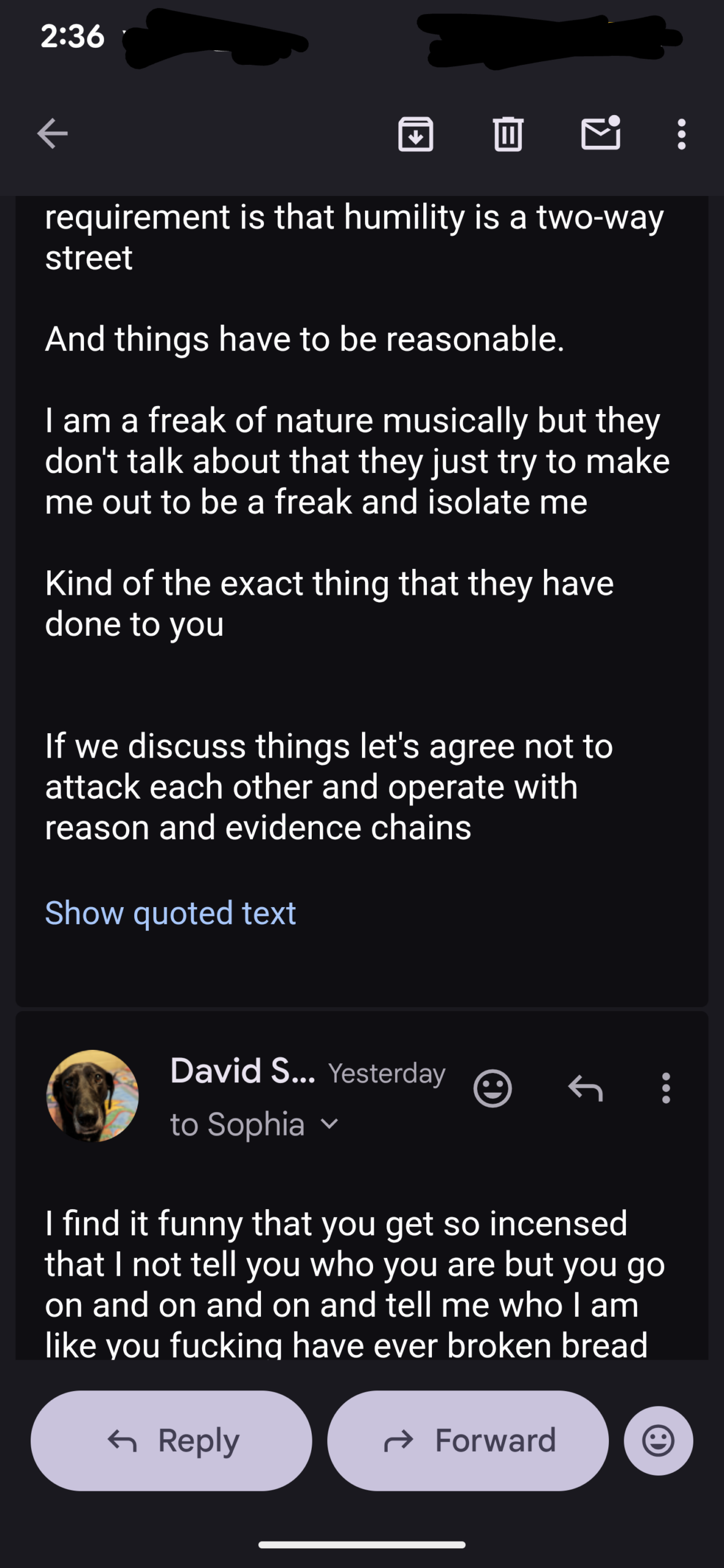This screenshot has height=1568, width=724.
Task: Tap the Forward button at bottom
Action: pos(468,1441)
